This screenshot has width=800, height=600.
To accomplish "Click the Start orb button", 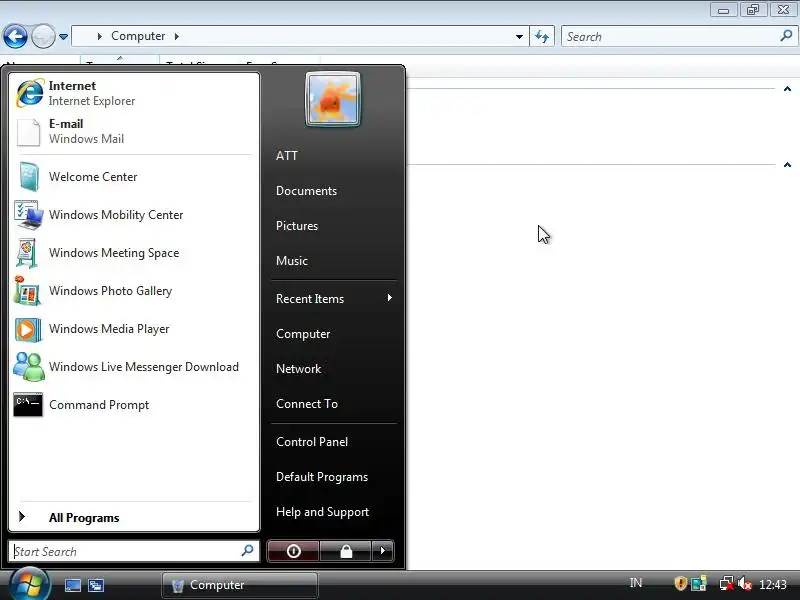I will [x=29, y=585].
